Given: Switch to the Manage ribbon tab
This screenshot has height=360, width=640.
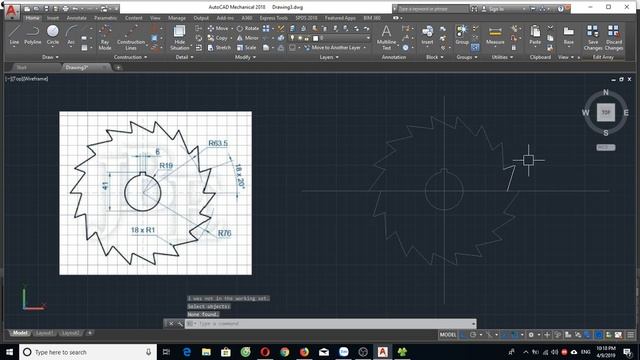Looking at the screenshot, I should tap(177, 18).
